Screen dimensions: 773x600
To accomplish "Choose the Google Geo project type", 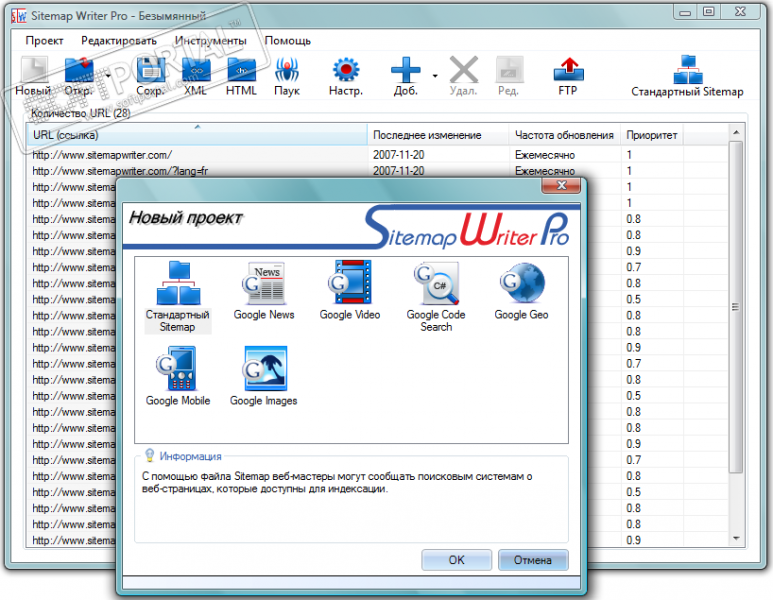I will pos(521,291).
